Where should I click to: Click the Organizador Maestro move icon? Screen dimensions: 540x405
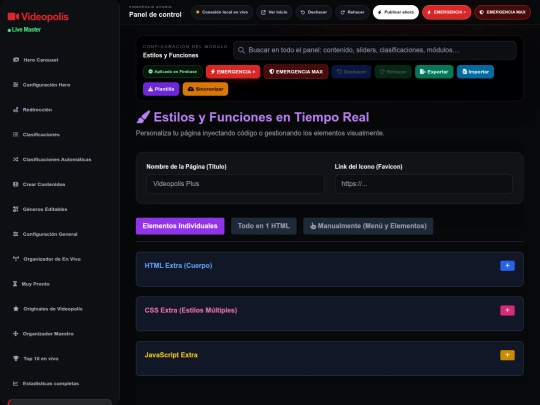point(15,333)
